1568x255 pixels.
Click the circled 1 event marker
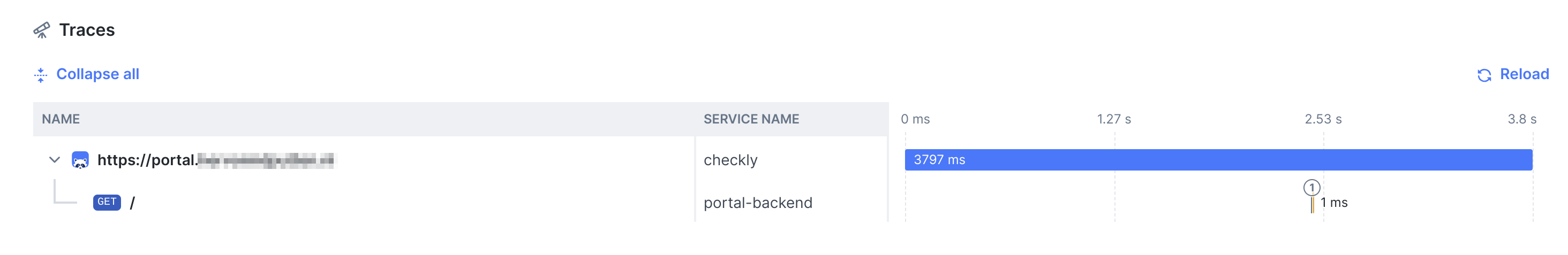(1311, 188)
